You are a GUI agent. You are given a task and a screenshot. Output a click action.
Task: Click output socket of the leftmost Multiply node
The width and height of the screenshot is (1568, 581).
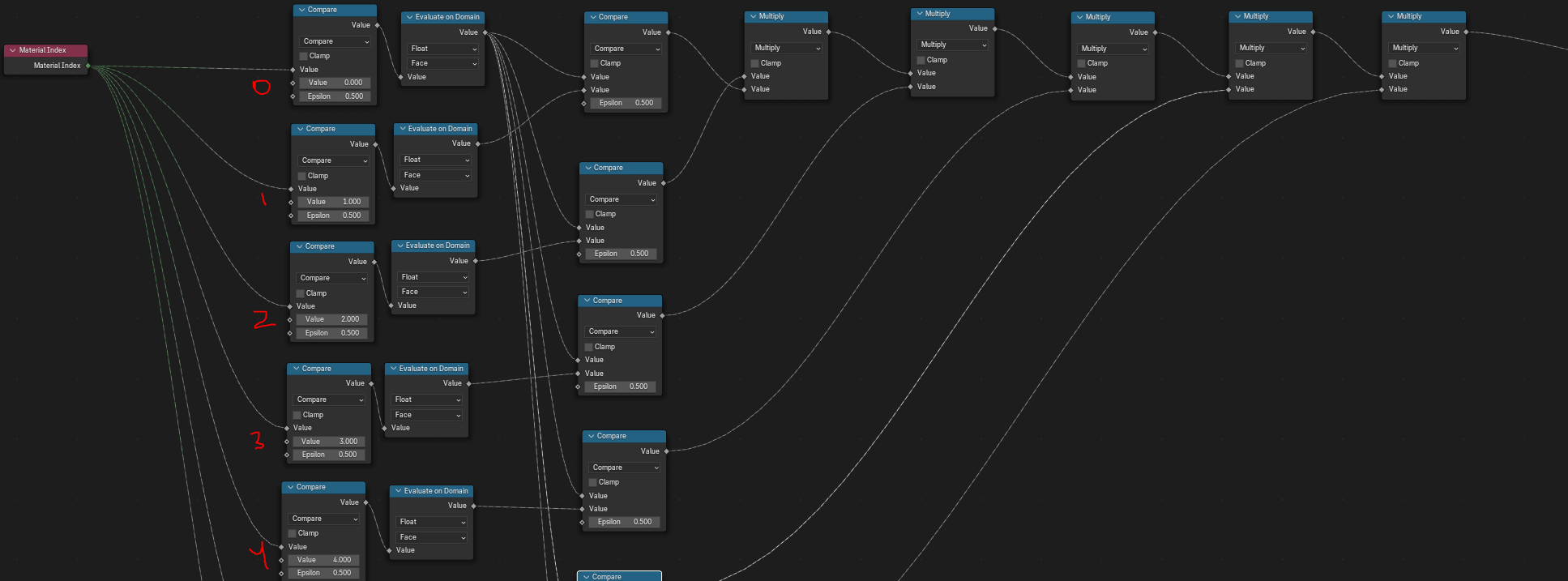pos(828,32)
